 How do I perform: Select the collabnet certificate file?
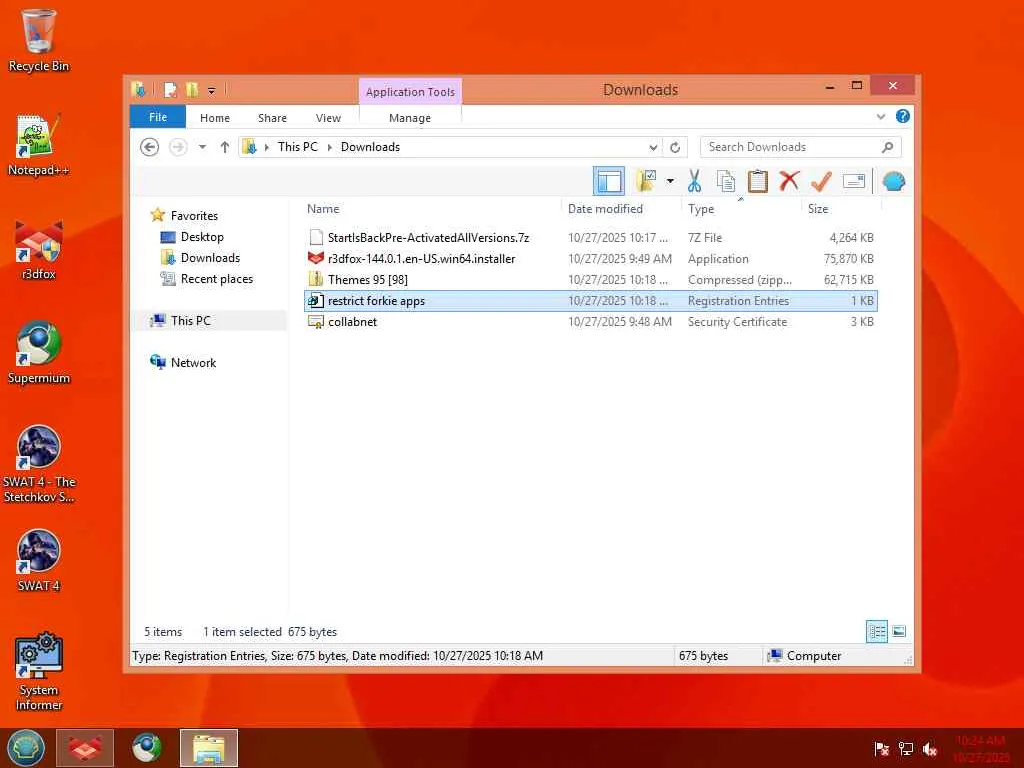(x=591, y=321)
